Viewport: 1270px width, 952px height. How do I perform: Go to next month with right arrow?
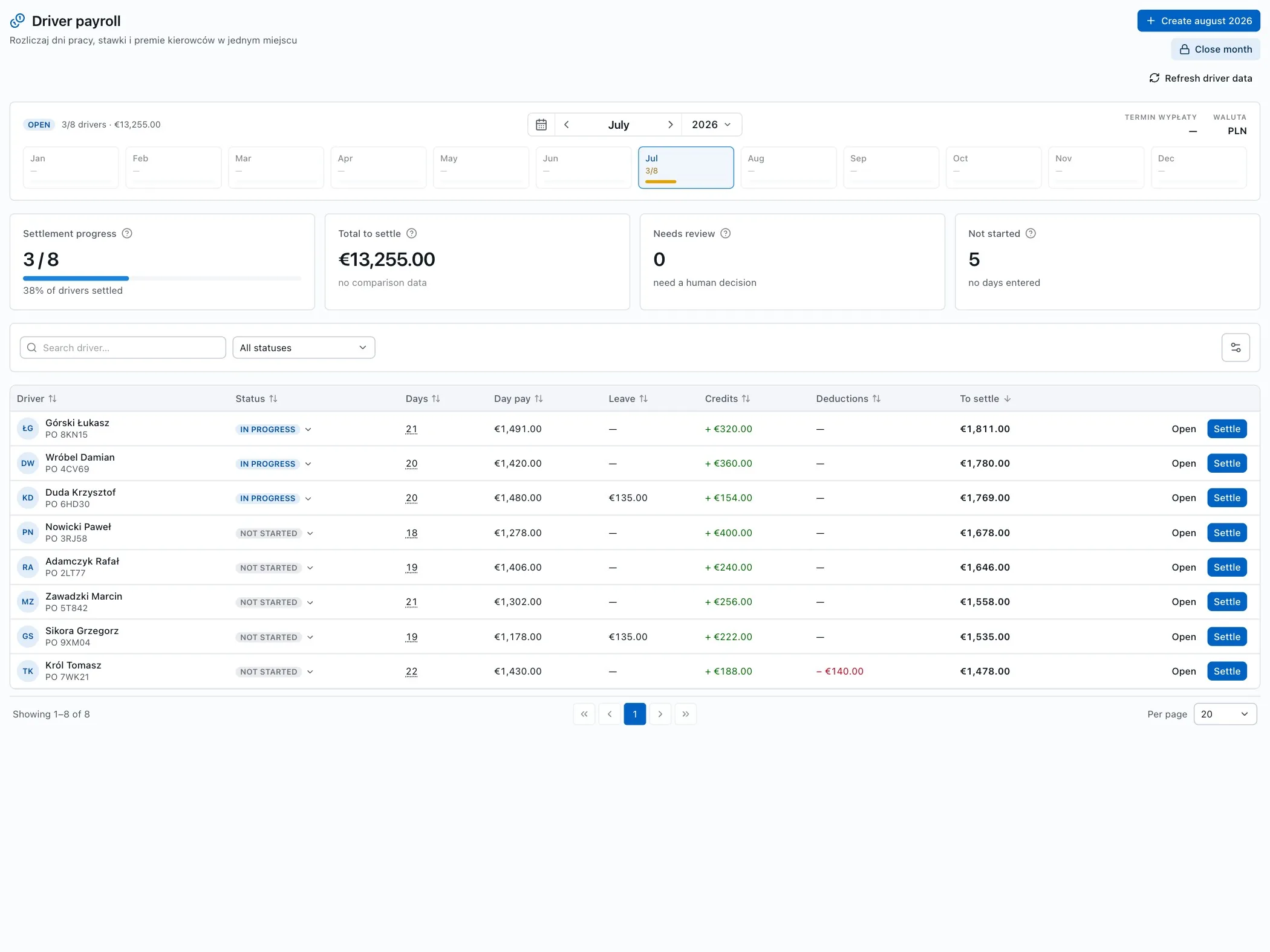[670, 125]
